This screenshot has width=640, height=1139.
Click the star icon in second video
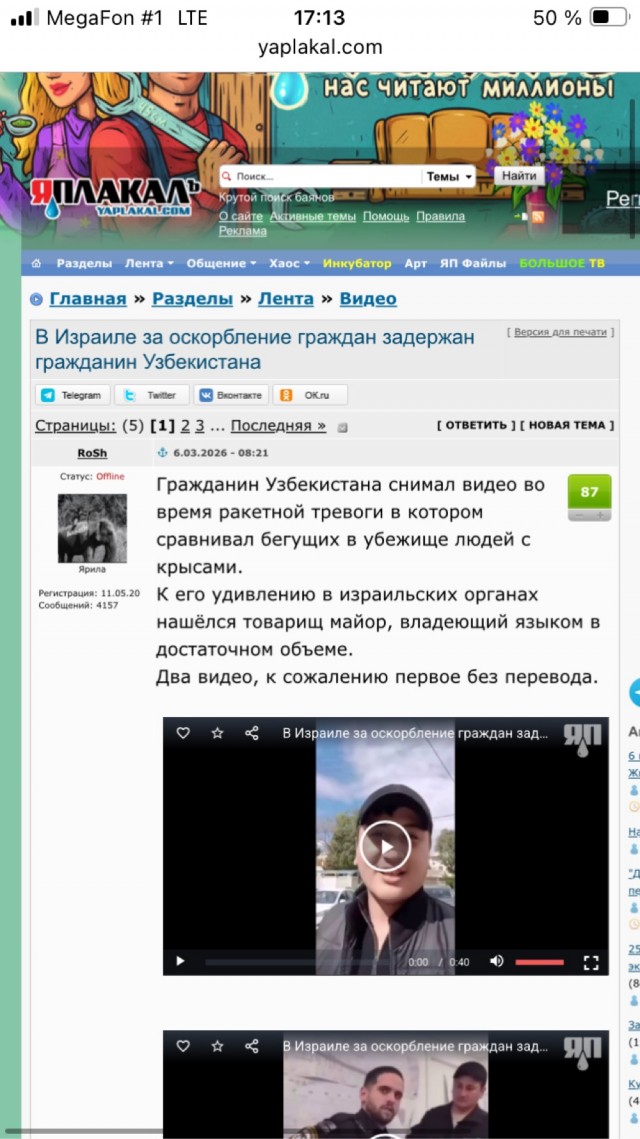tap(217, 1046)
